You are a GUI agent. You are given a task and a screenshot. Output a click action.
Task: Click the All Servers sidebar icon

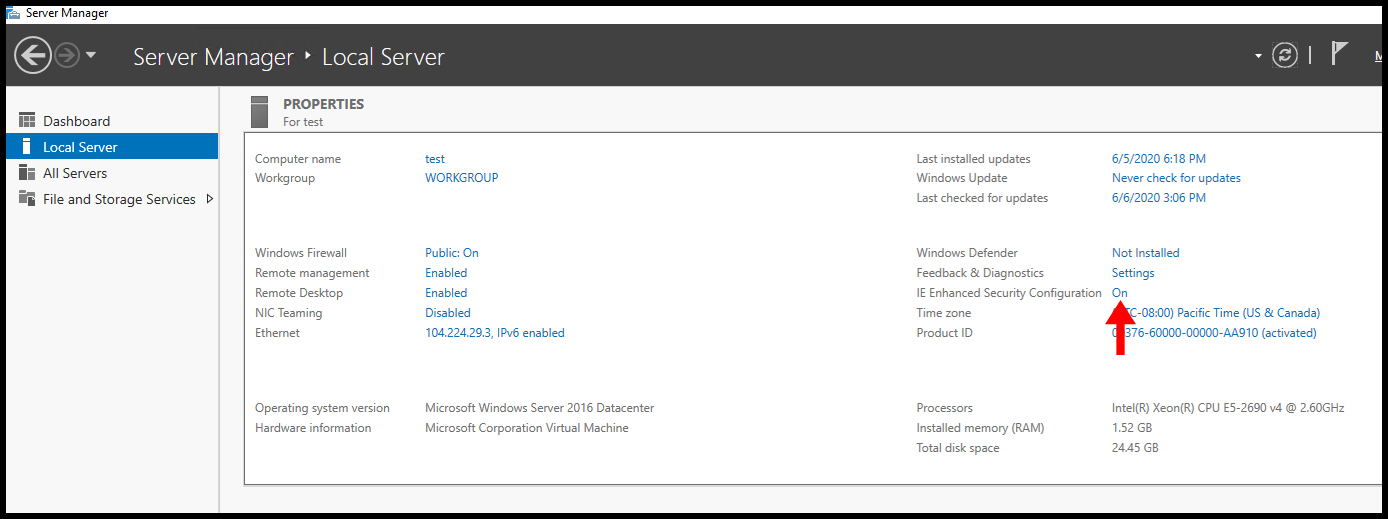coord(27,173)
